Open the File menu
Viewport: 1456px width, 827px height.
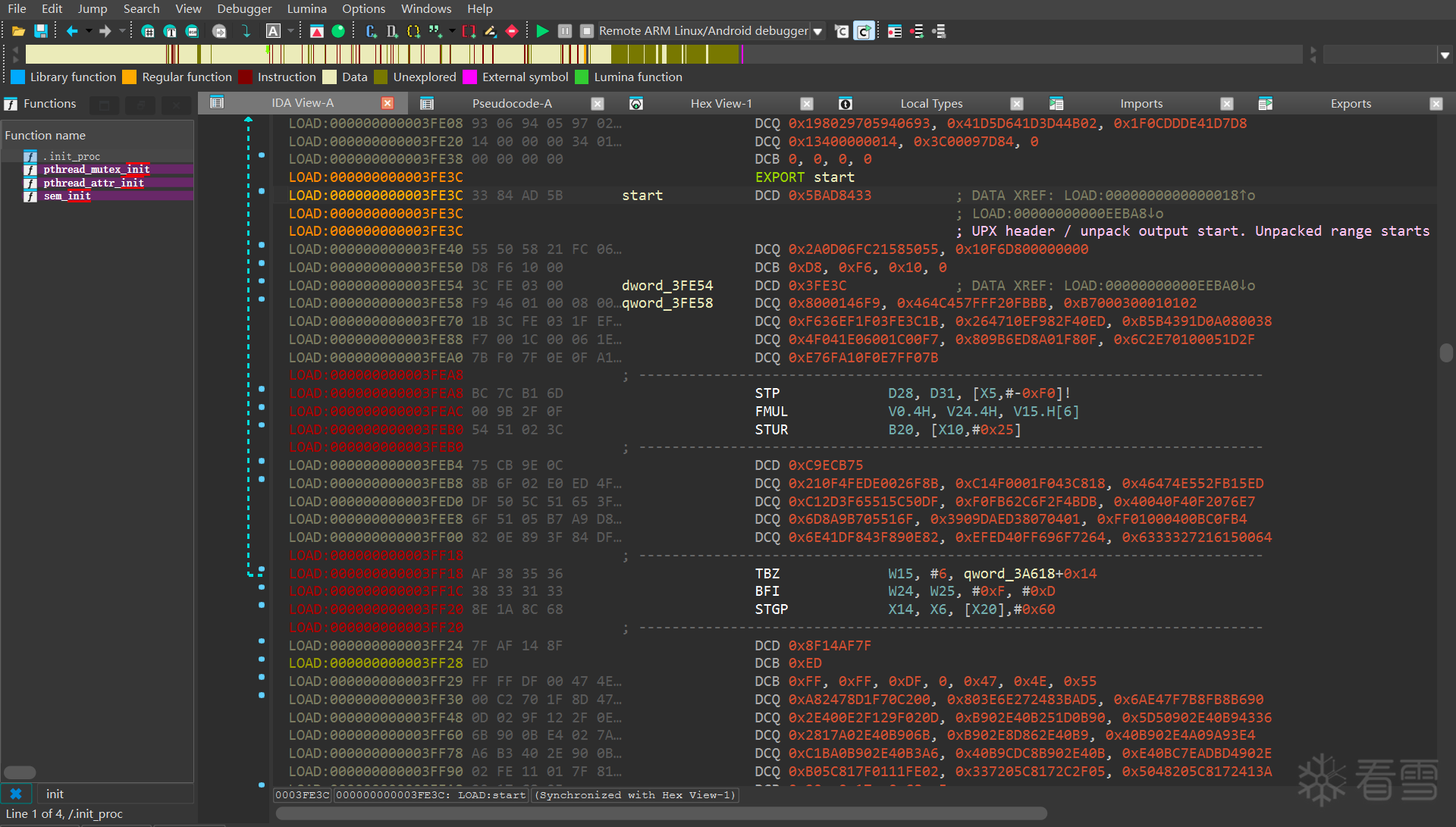click(x=17, y=8)
